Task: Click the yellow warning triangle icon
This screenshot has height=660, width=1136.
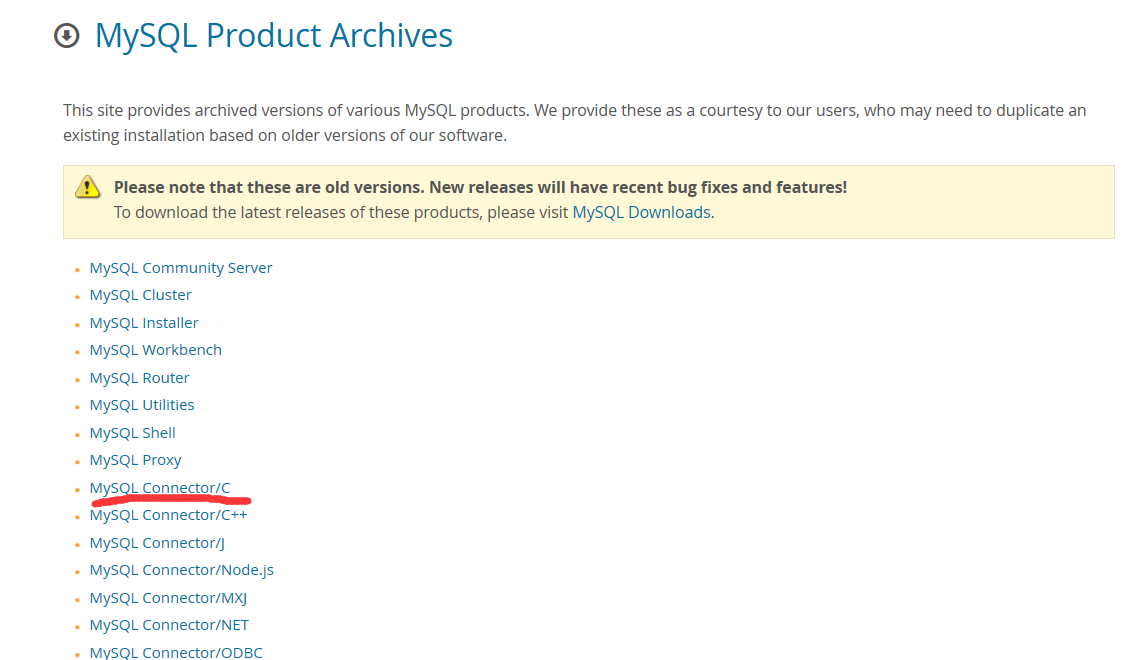Action: tap(87, 188)
